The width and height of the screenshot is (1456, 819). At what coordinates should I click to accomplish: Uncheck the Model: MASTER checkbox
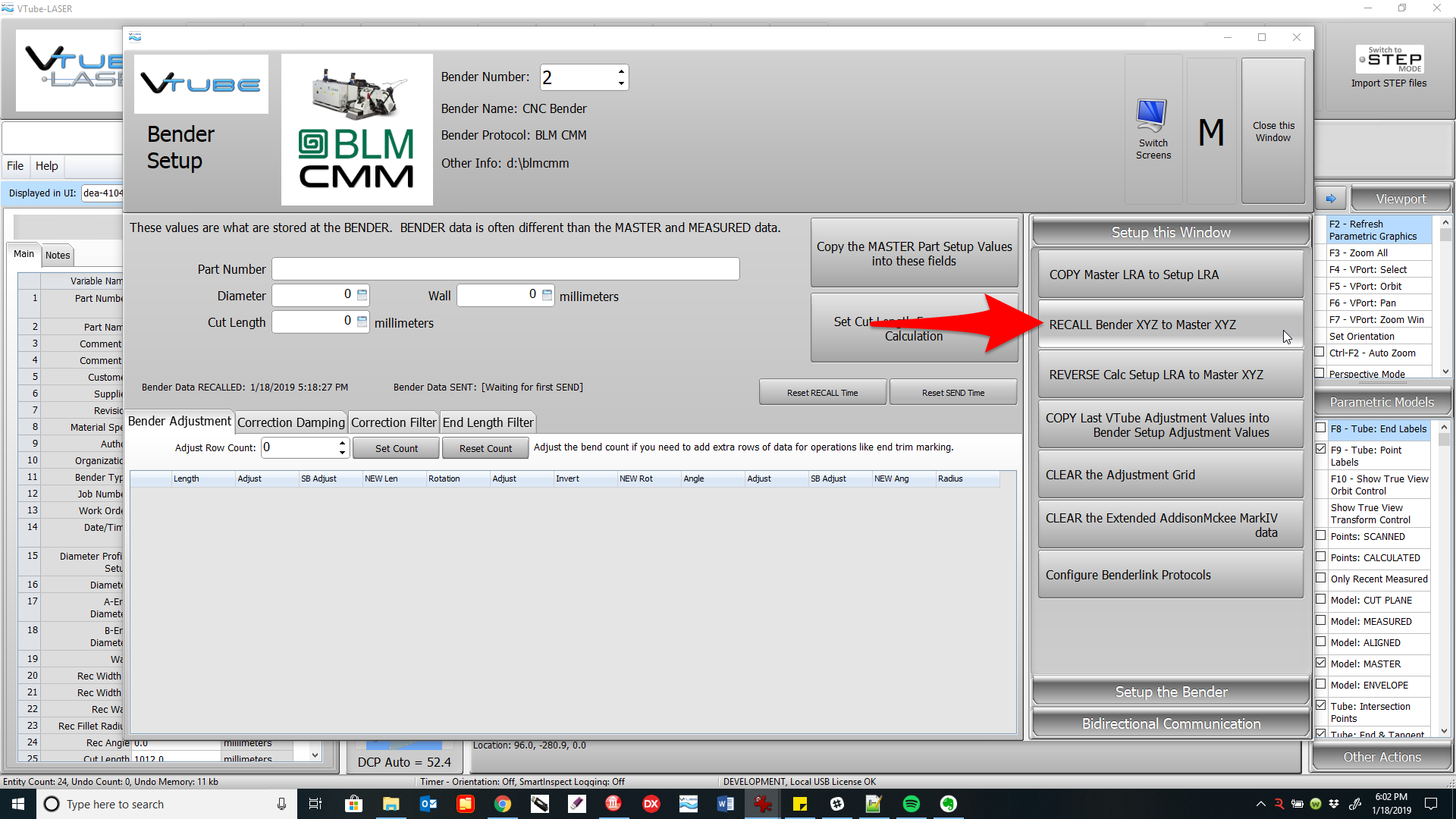(x=1321, y=663)
